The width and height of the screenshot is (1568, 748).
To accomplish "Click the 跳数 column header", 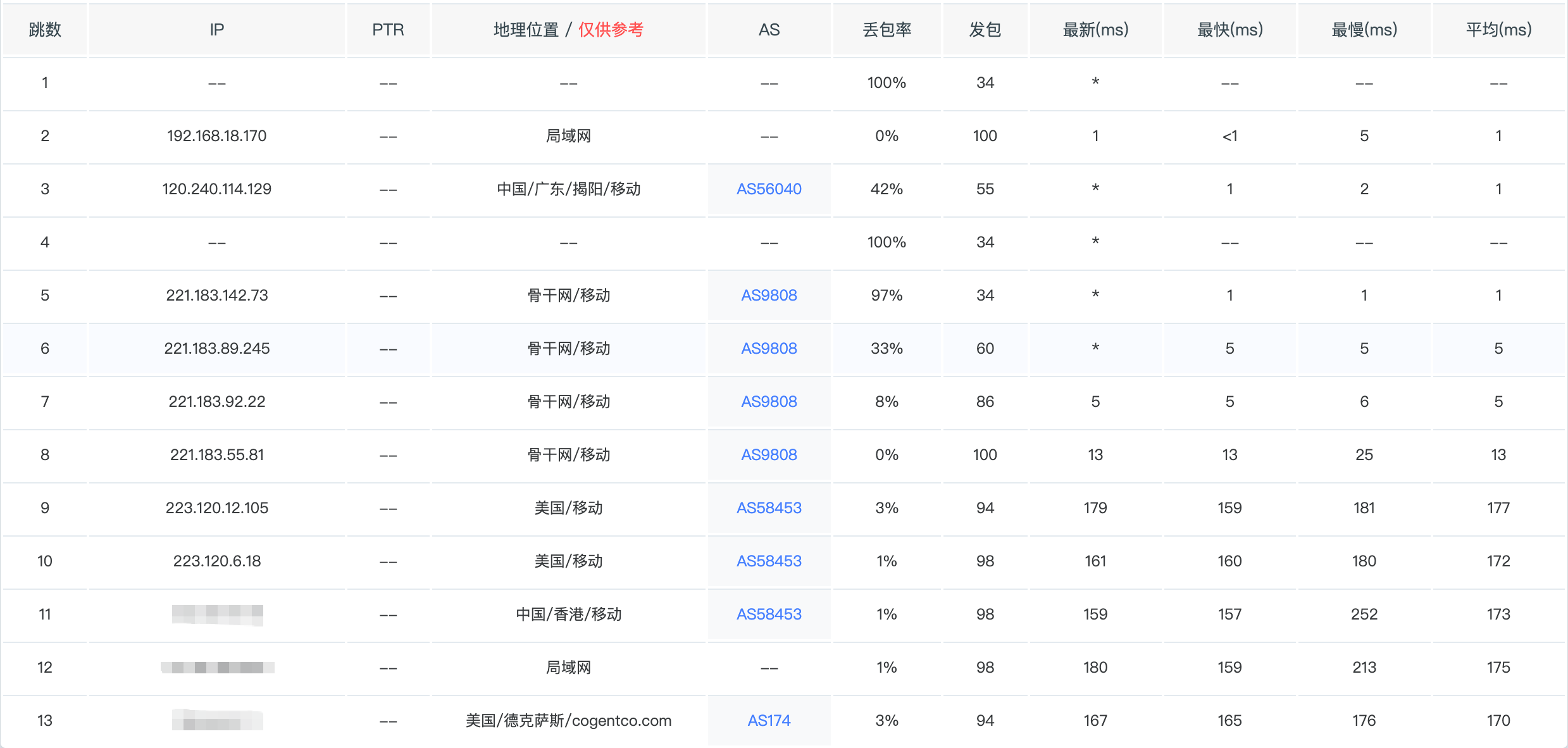I will 45,30.
